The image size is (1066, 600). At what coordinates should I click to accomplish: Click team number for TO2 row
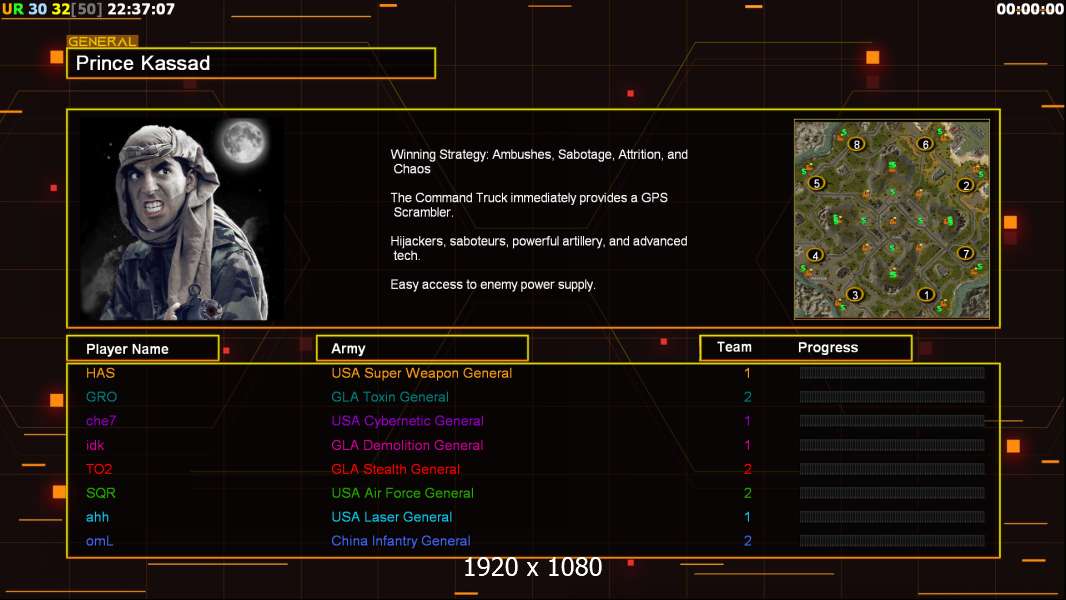tap(747, 469)
